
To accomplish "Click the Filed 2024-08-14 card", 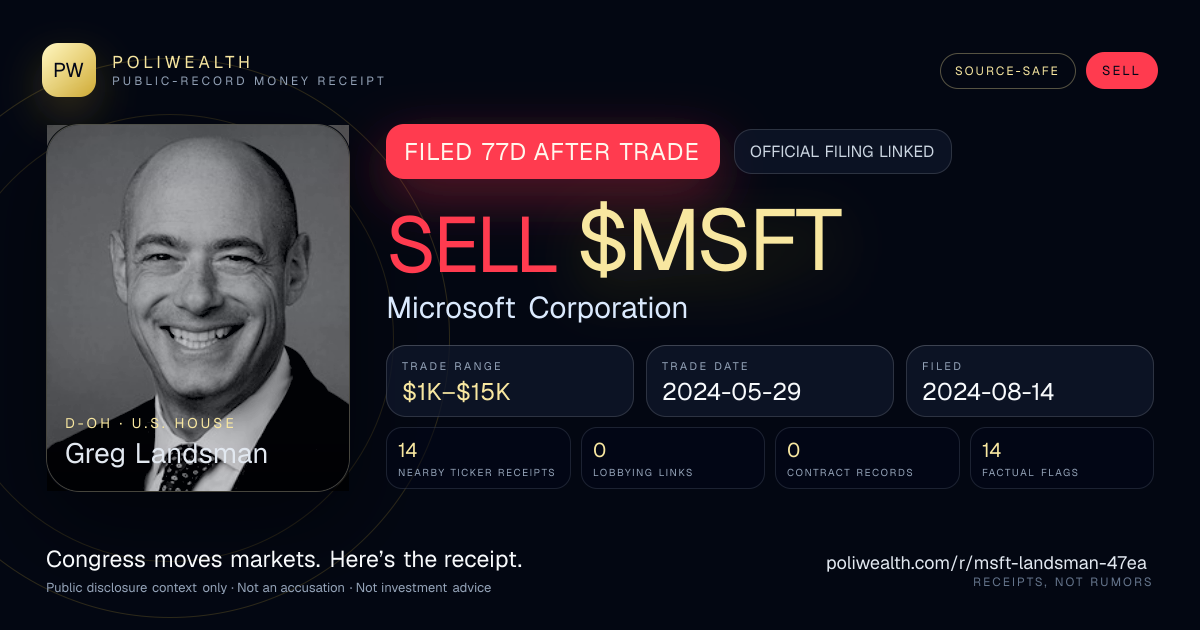I will 1030,381.
